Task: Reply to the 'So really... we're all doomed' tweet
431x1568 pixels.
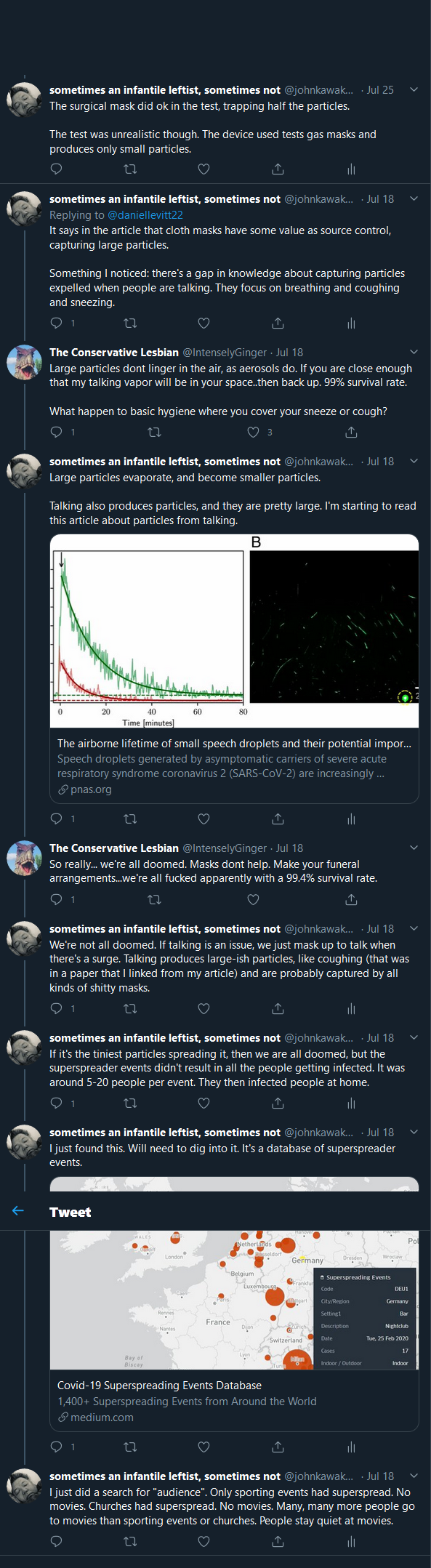Action: pos(56,899)
